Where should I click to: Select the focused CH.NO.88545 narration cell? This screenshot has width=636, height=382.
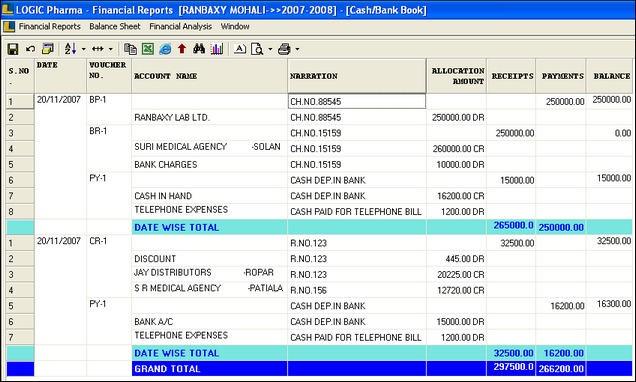[x=357, y=101]
